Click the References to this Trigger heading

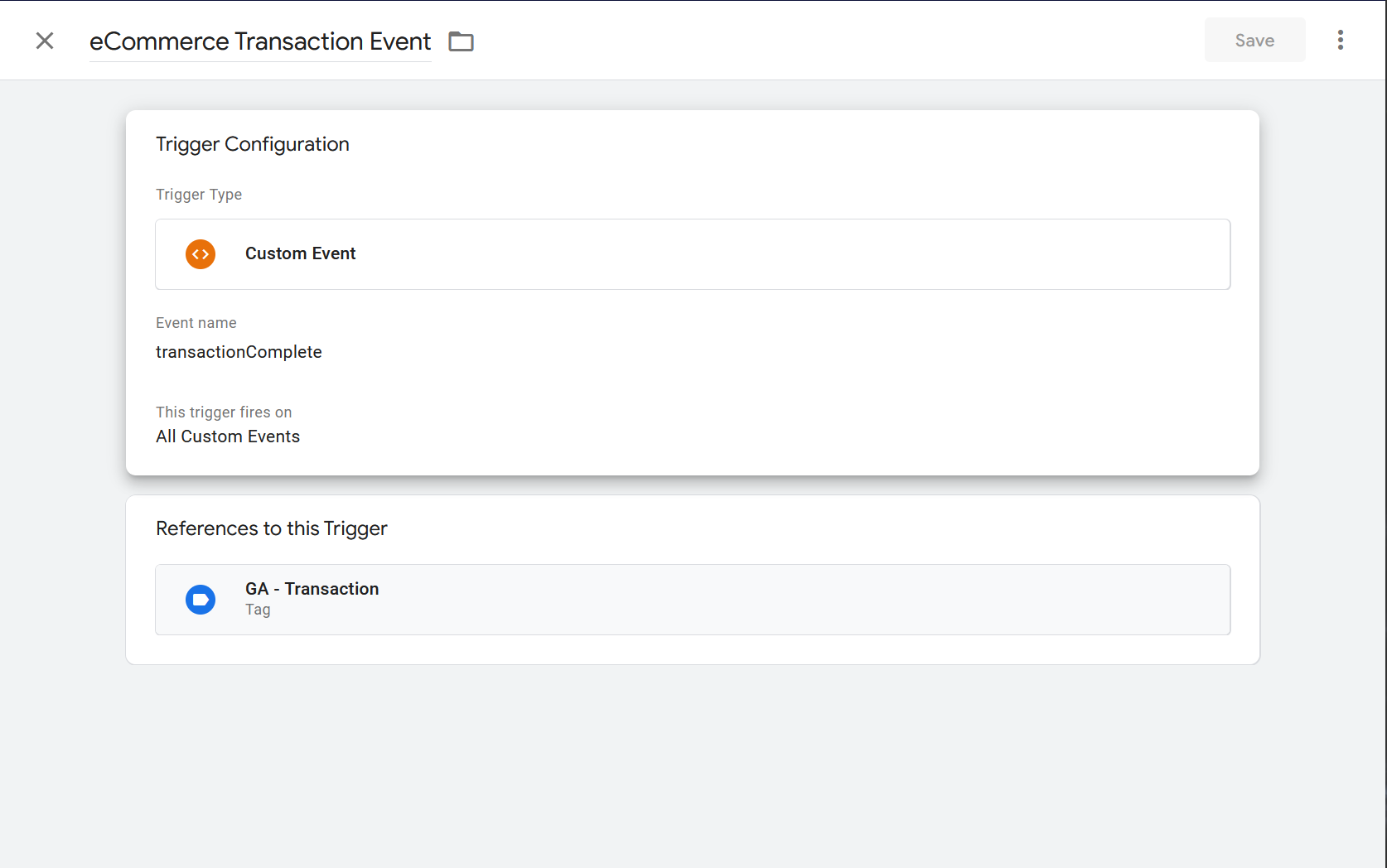tap(272, 528)
